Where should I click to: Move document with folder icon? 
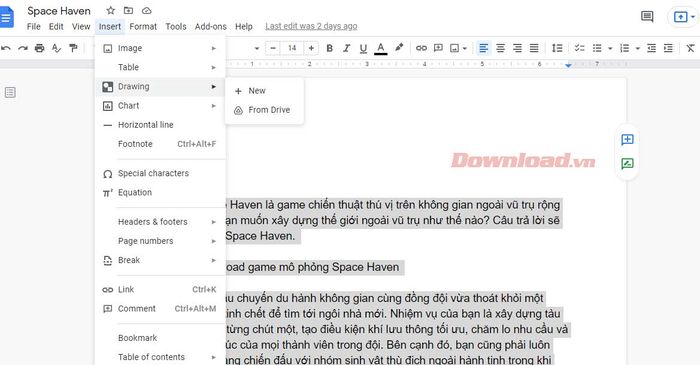(129, 10)
